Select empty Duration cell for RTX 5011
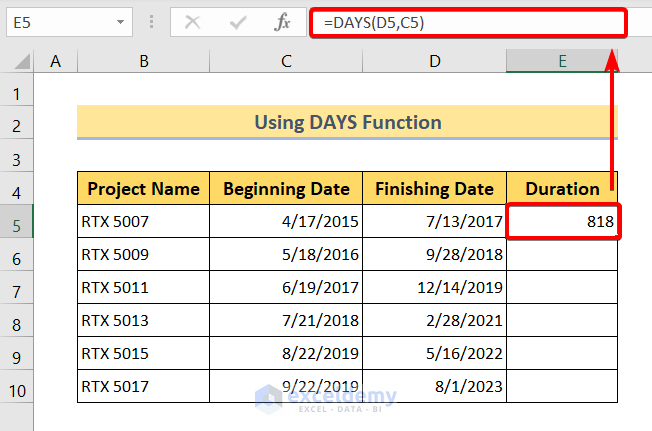 click(562, 287)
